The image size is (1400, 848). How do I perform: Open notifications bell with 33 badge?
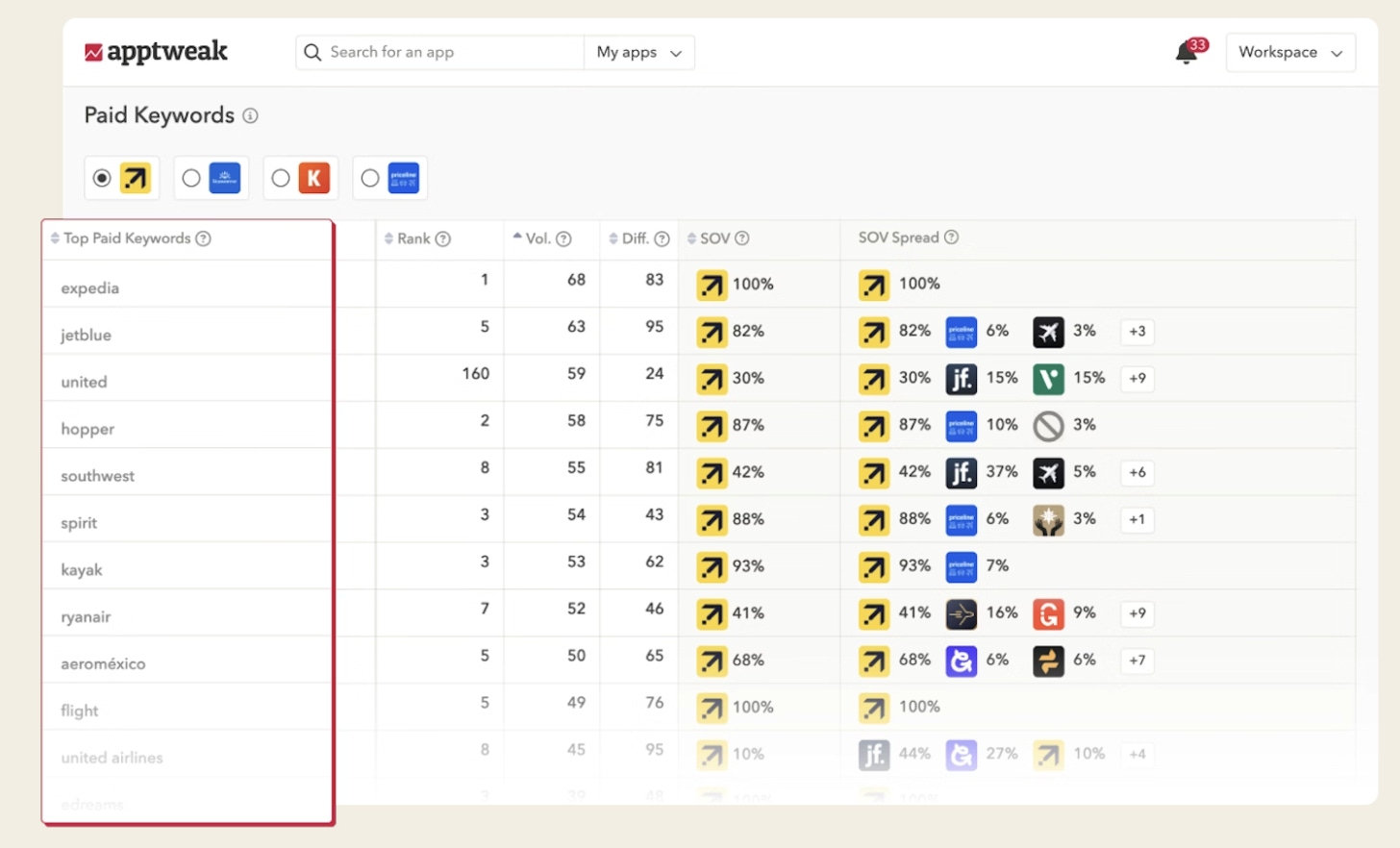(x=1189, y=52)
